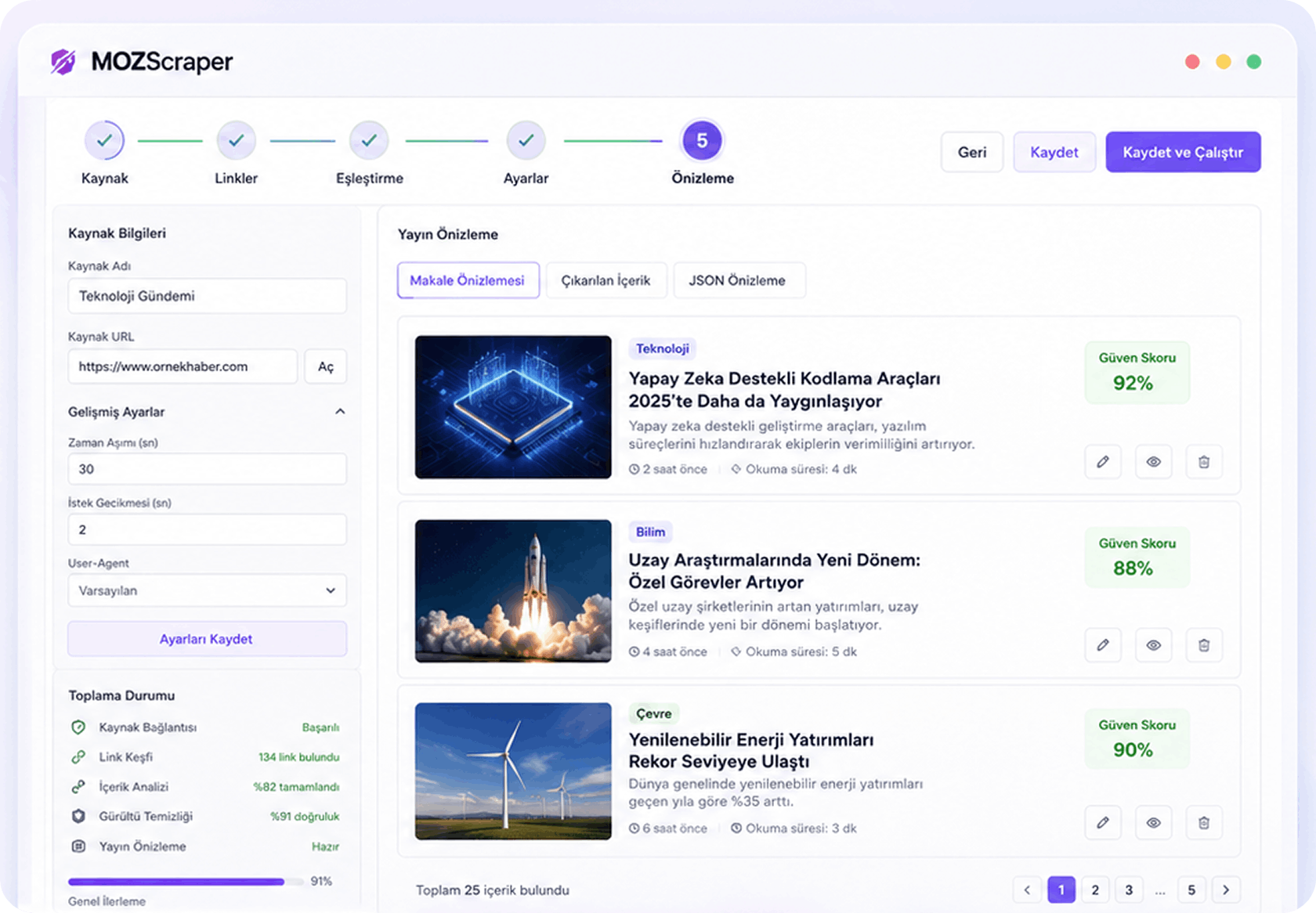Go to the Ayarlar step checkmark
Screen dimensions: 1316x913
pyautogui.click(x=526, y=141)
